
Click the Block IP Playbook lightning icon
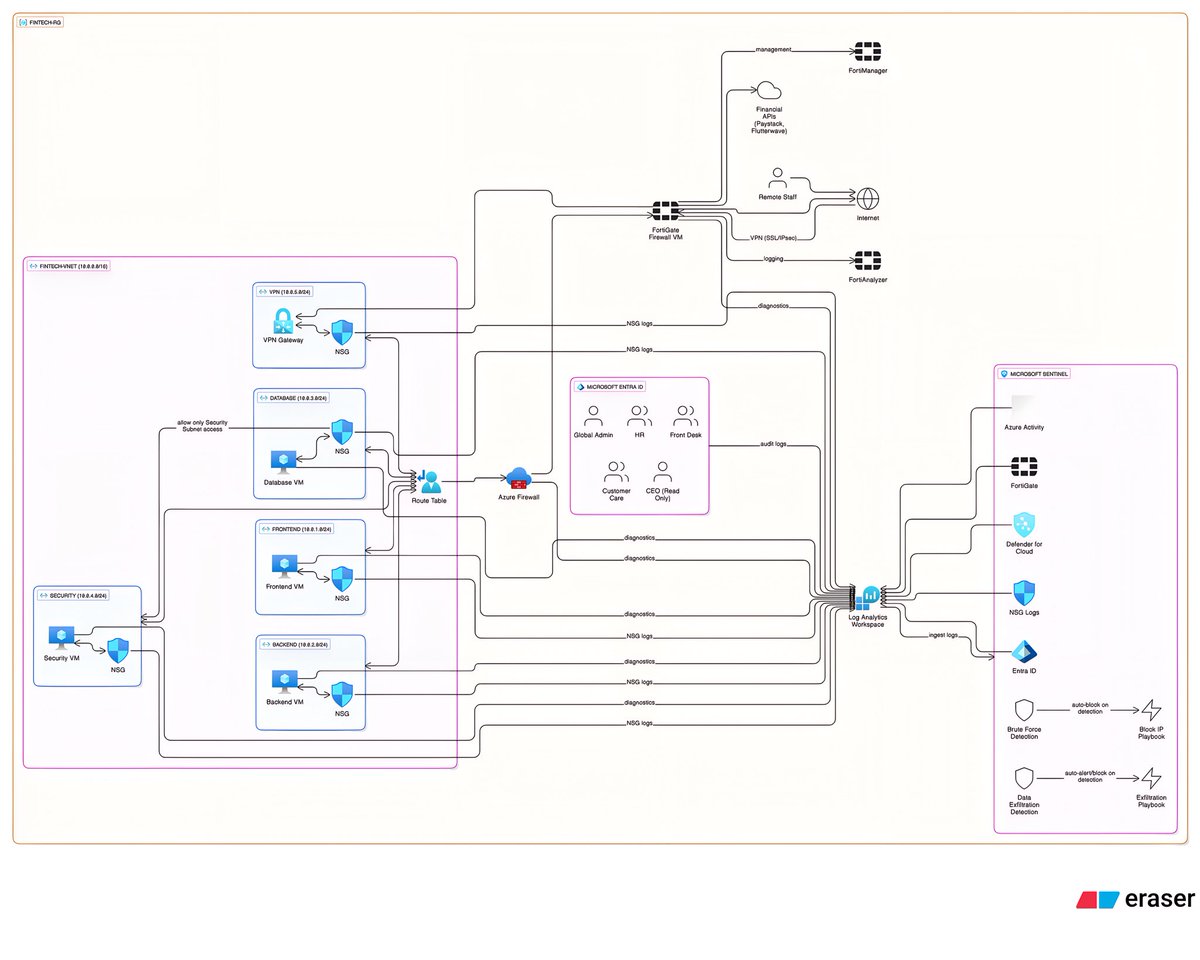(1152, 710)
